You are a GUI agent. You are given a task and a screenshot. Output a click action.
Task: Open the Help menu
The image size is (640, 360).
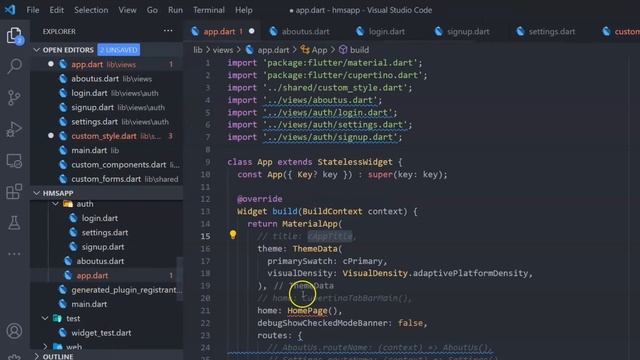click(244, 10)
